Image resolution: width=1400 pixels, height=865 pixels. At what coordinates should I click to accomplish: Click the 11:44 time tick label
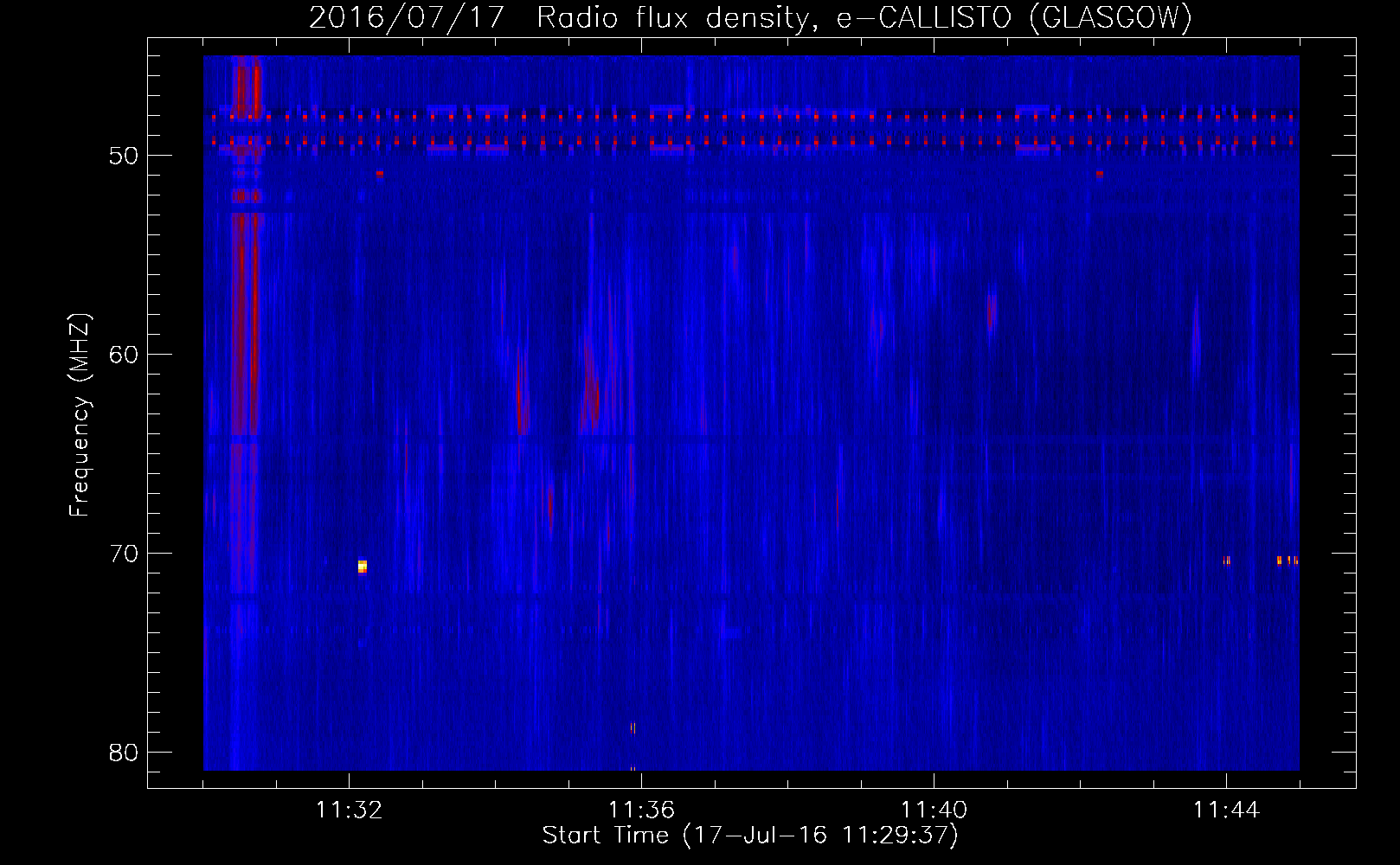tap(1226, 811)
